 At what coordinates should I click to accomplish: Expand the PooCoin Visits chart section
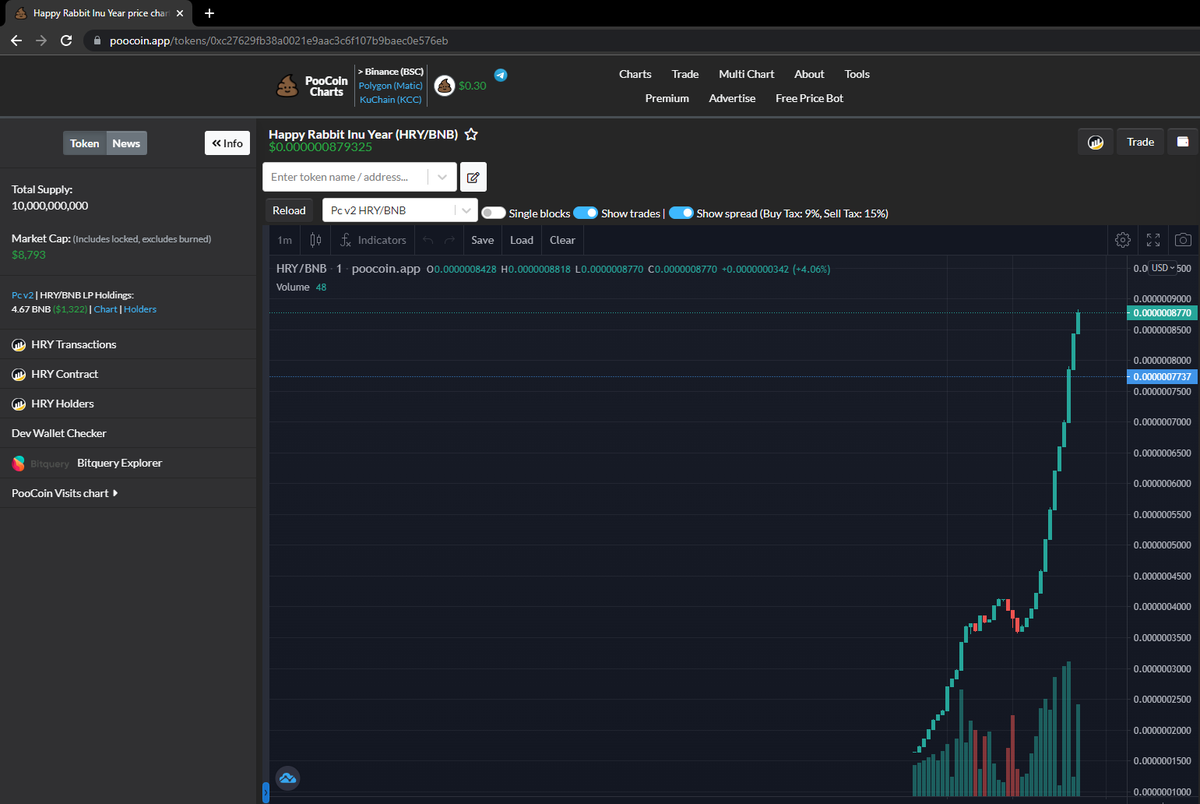(65, 493)
